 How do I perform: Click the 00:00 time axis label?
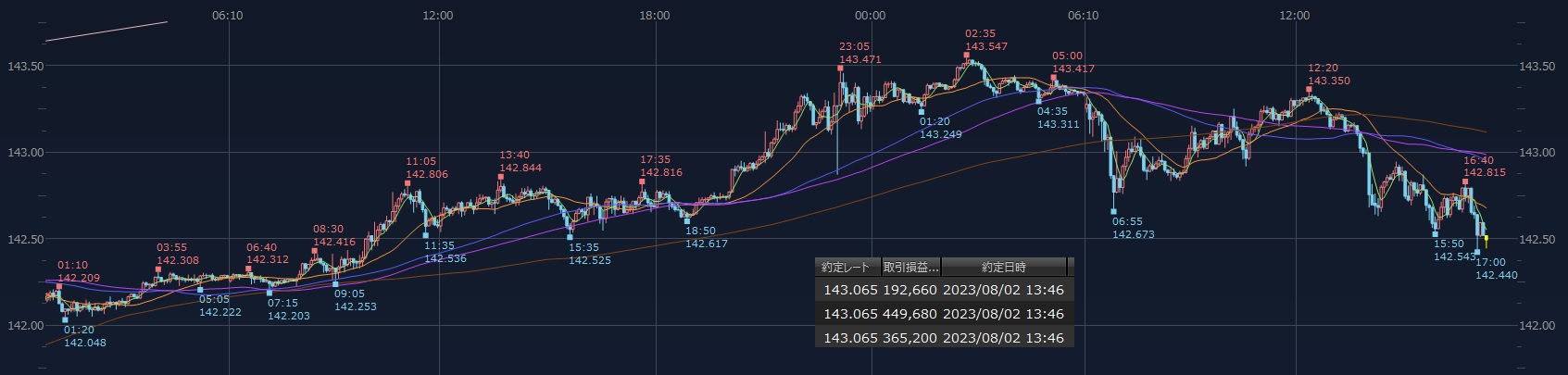(870, 16)
